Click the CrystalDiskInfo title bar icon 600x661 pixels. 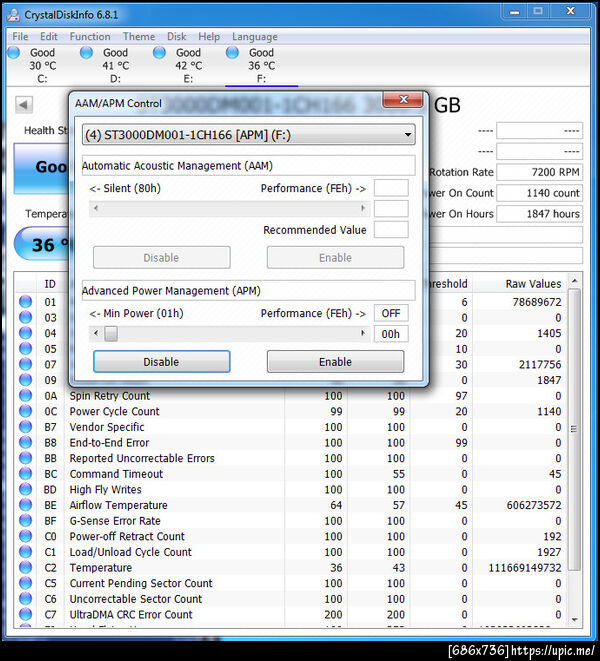[14, 15]
